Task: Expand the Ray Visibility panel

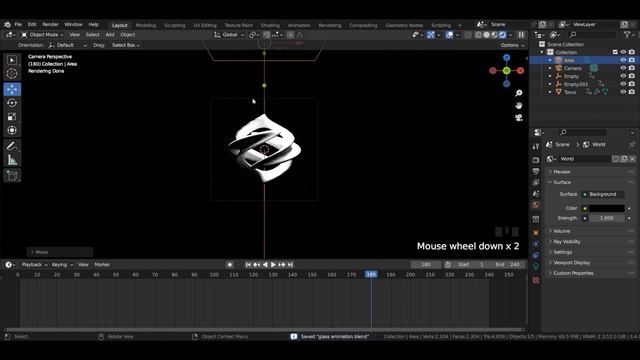Action: (x=567, y=242)
